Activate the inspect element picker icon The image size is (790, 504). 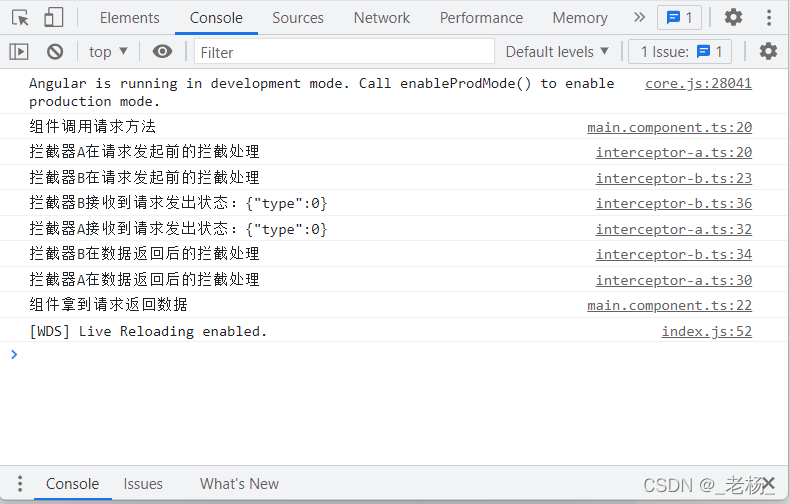click(x=21, y=18)
